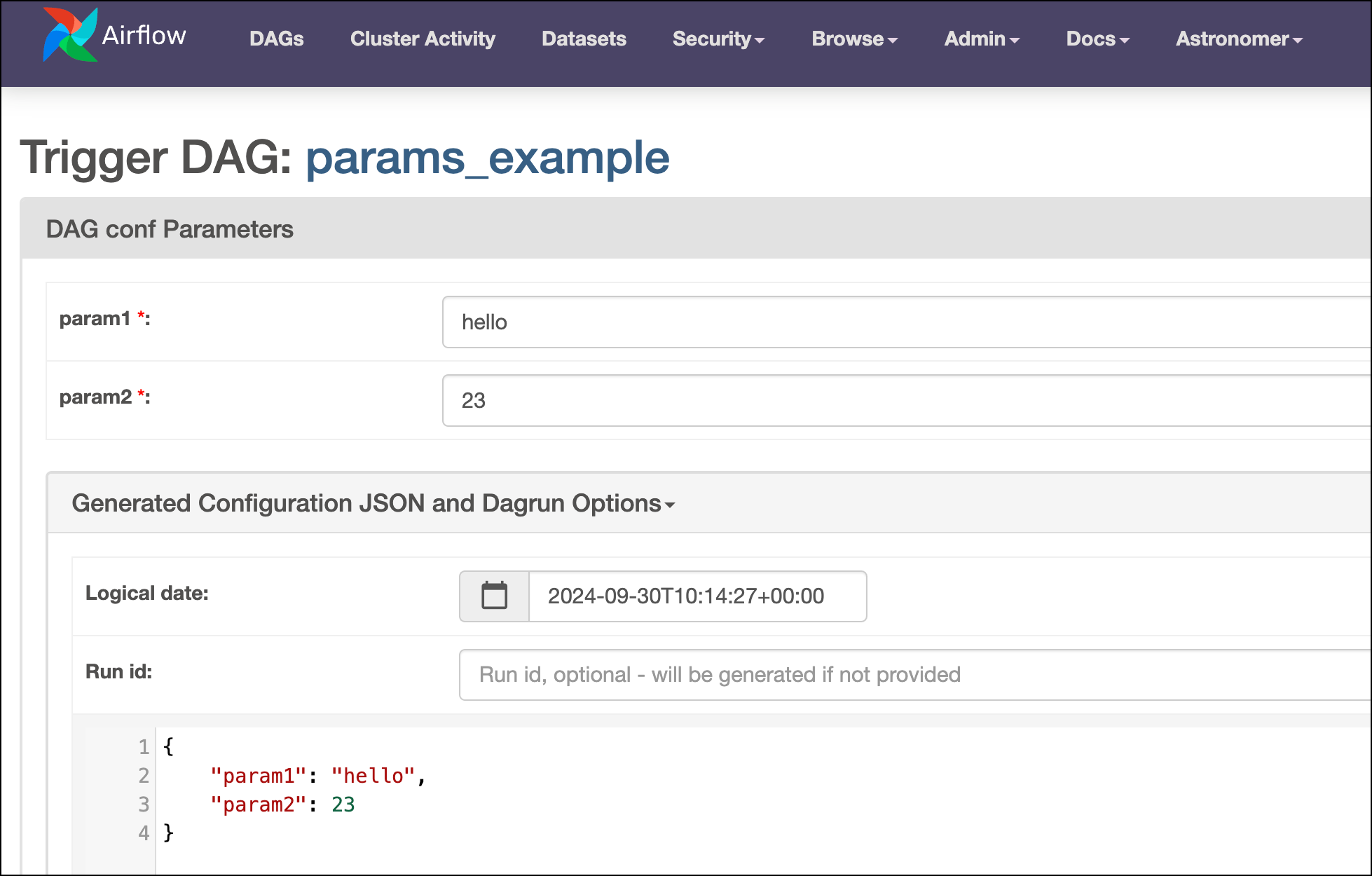
Task: Open the Docs dropdown menu
Action: (x=1096, y=39)
